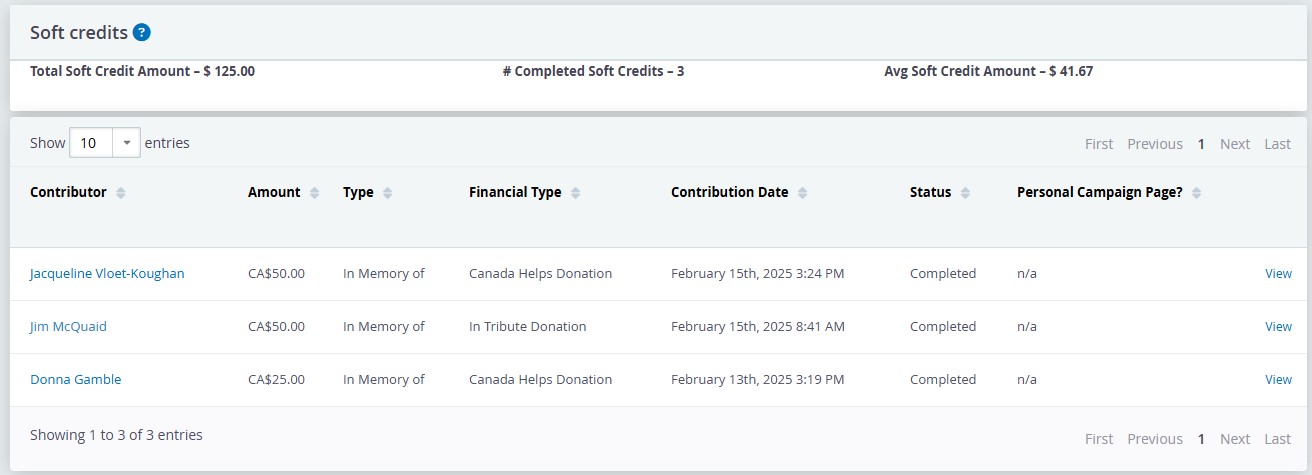Click First in the bottom pagination
Screen dimensions: 1312x475
1099,439
